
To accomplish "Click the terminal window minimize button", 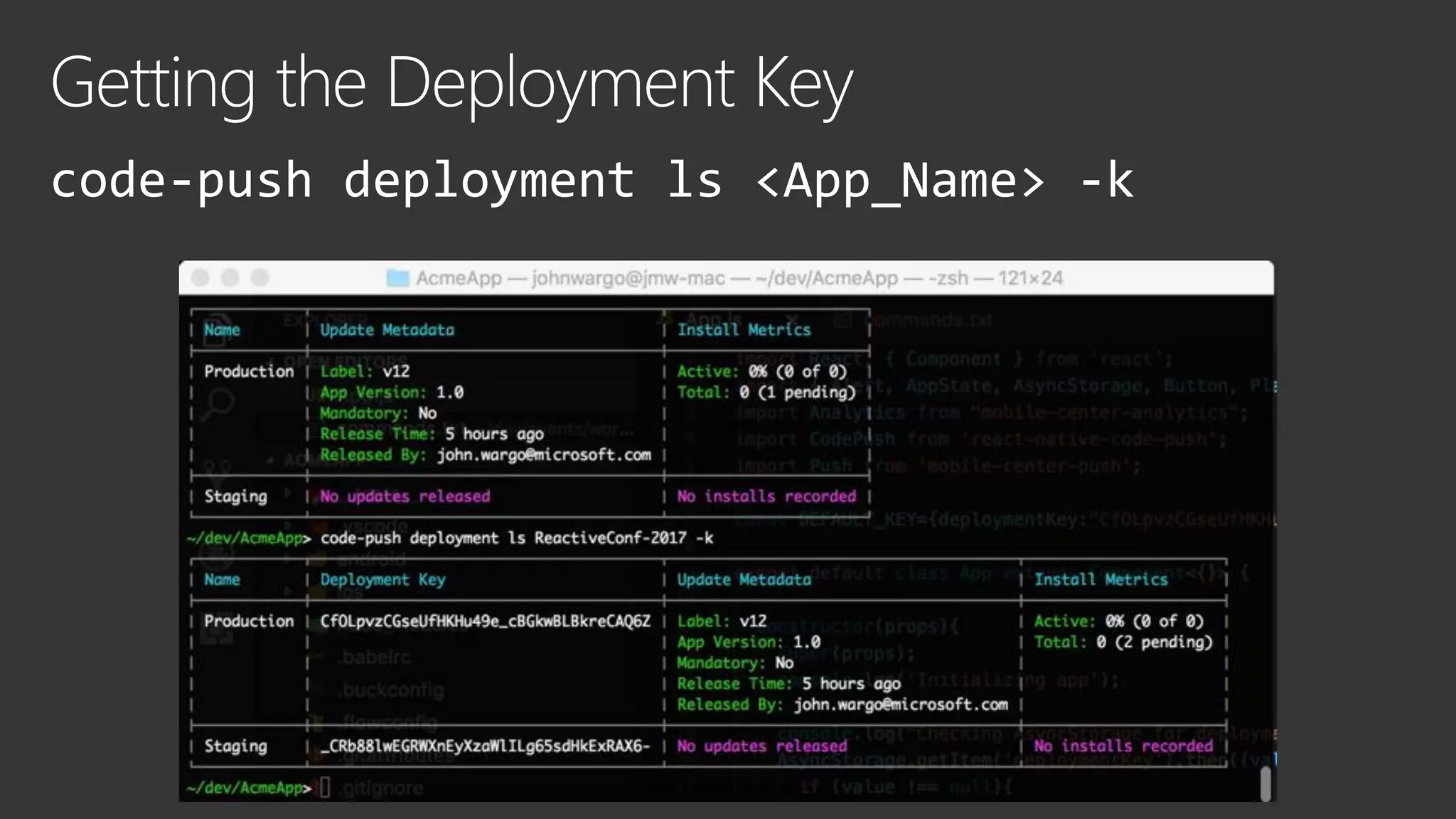I will tap(230, 278).
